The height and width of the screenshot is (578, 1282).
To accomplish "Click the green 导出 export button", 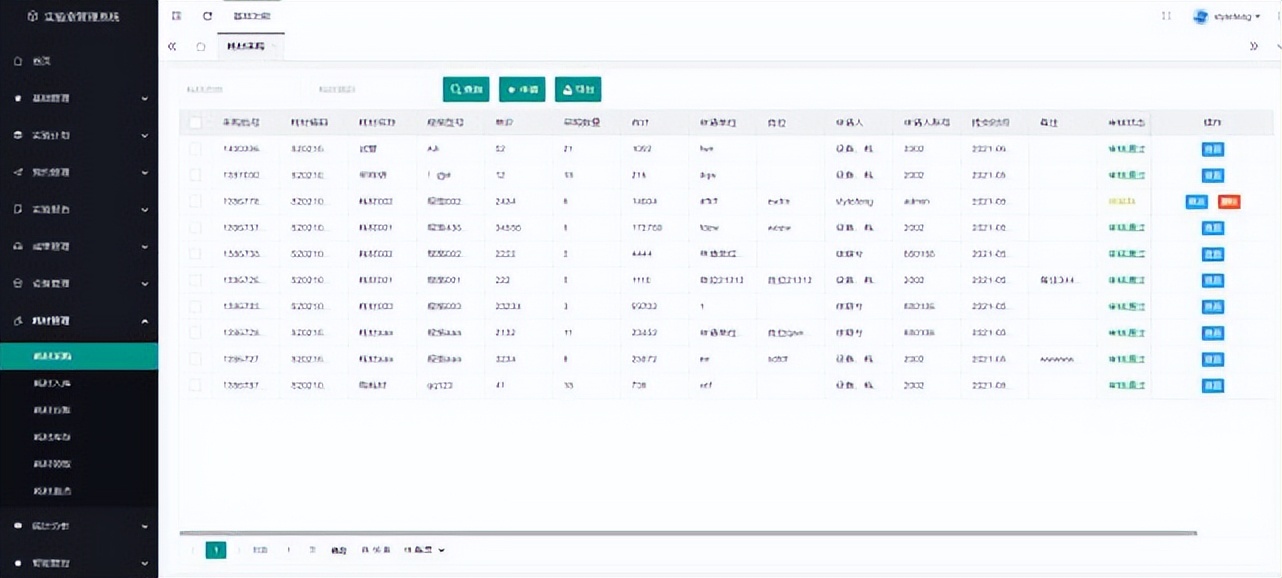I will point(578,89).
